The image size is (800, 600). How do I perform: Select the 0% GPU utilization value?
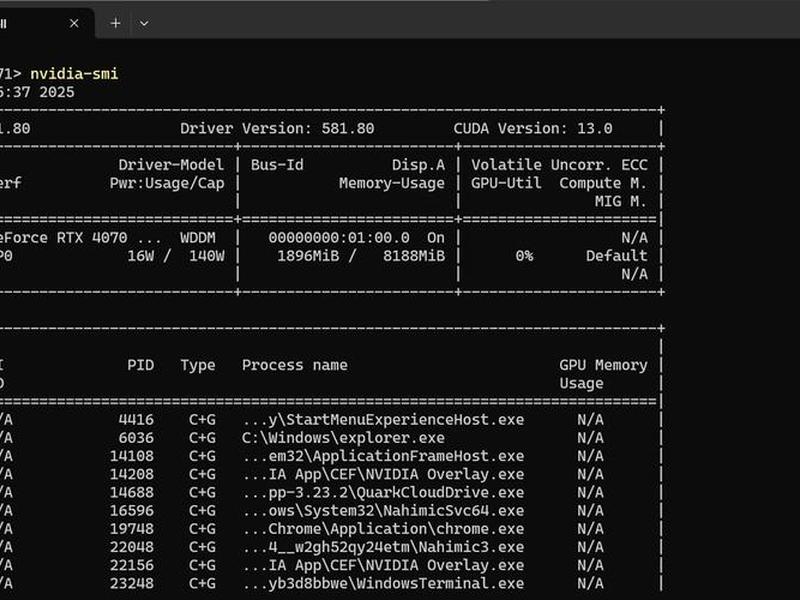pos(524,256)
